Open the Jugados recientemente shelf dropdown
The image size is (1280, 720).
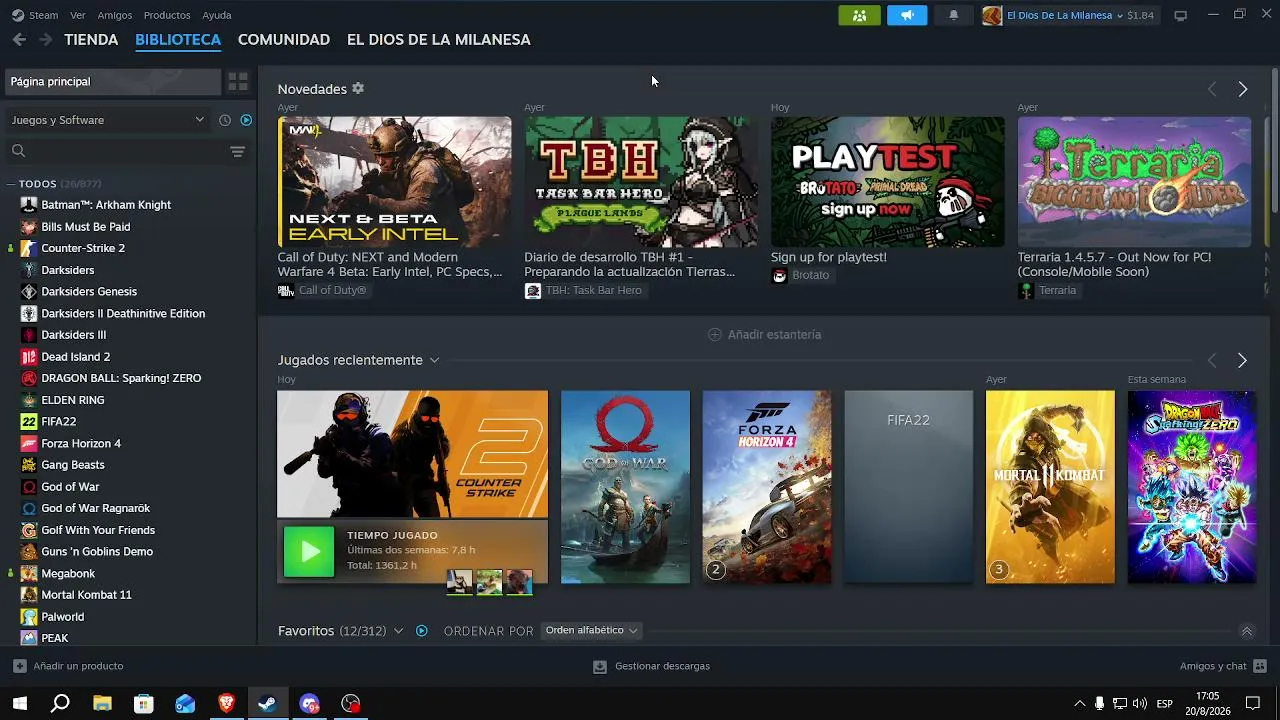[x=434, y=360]
